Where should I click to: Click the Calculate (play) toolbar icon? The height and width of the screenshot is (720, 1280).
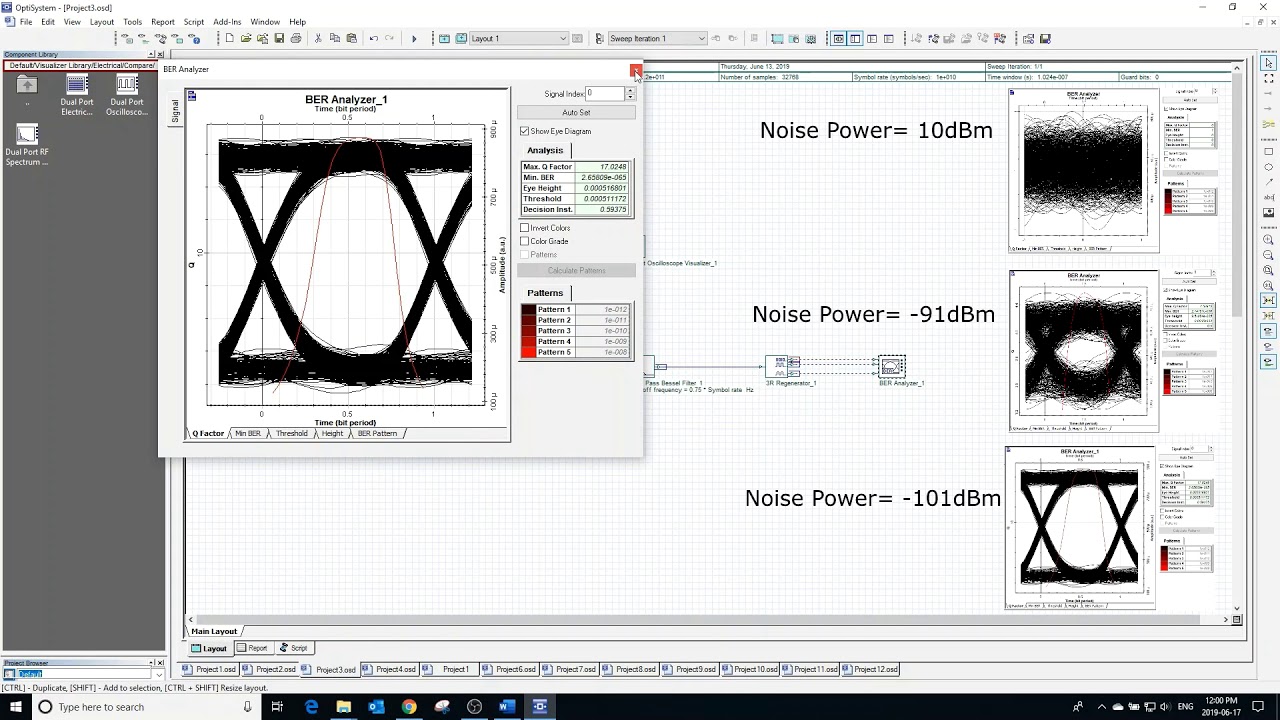pyautogui.click(x=414, y=39)
